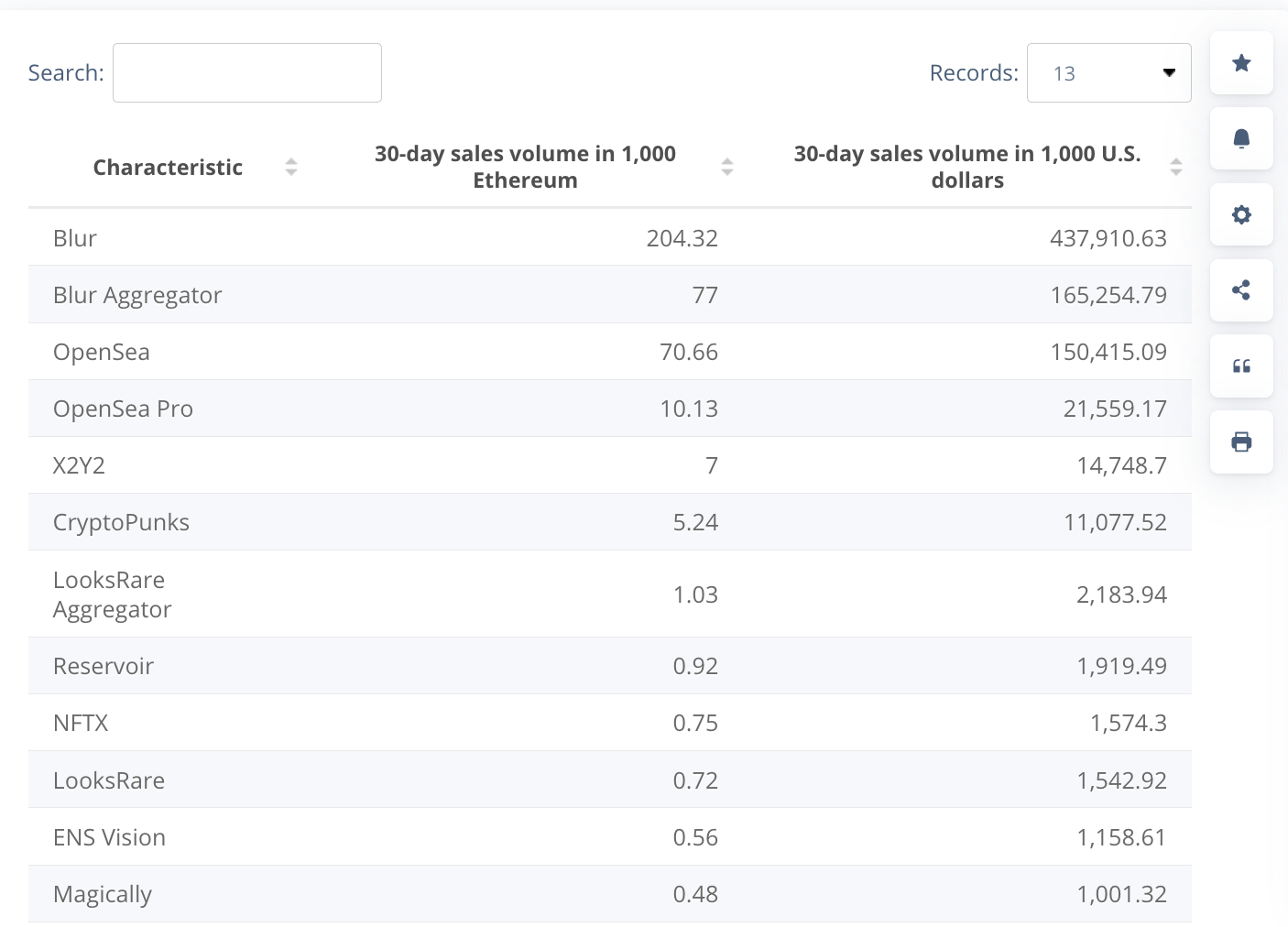
Task: Click the 11,077.52 dollar value
Action: (1115, 522)
